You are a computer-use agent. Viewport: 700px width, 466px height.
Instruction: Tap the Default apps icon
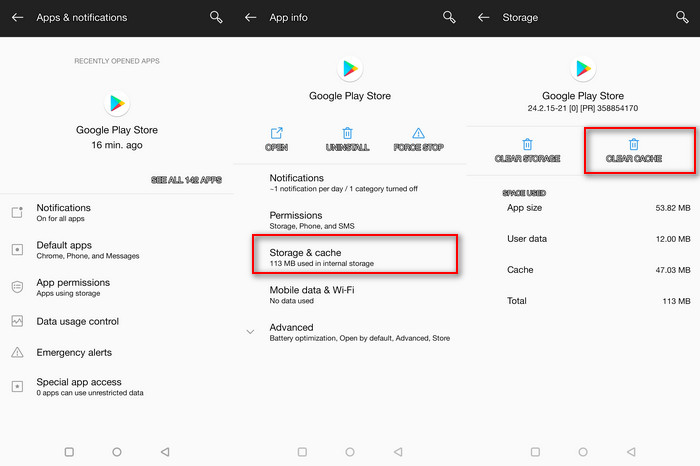point(17,250)
